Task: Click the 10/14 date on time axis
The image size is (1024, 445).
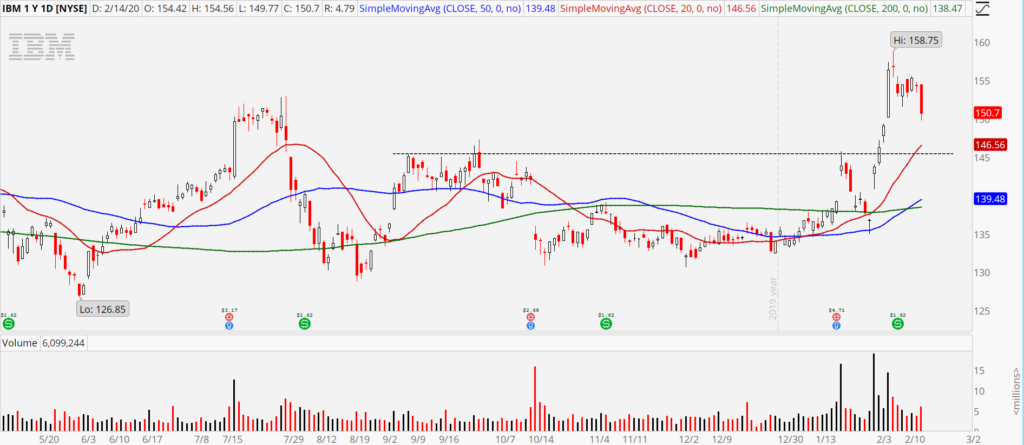Action: pyautogui.click(x=541, y=438)
